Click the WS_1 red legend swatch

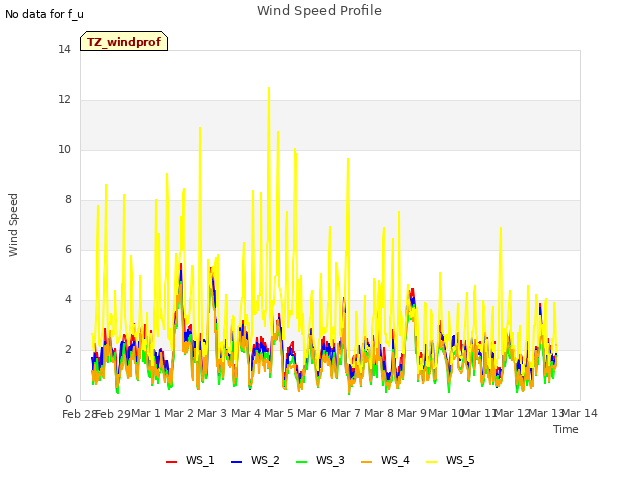coord(171,462)
